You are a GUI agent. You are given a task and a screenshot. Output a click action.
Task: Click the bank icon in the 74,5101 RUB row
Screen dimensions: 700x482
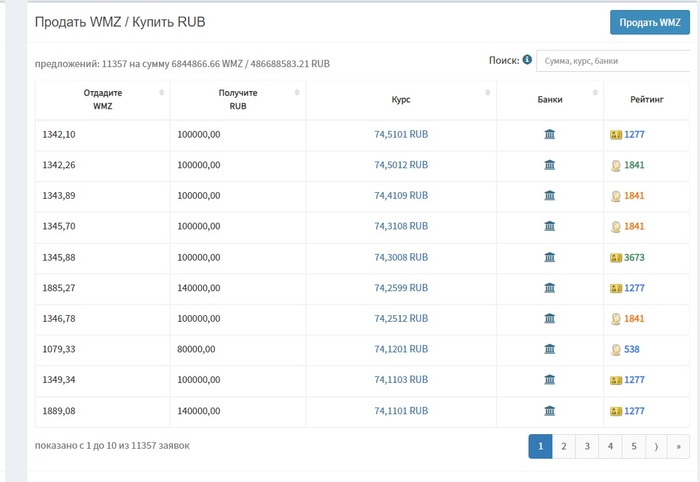point(549,134)
